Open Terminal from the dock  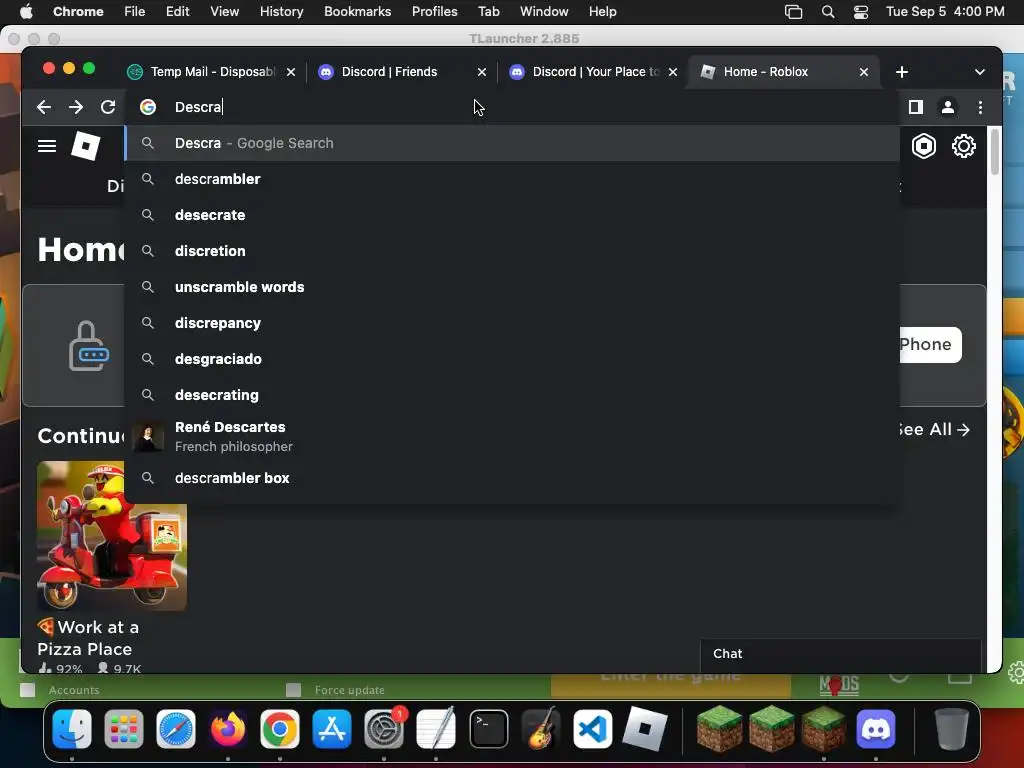coord(488,729)
